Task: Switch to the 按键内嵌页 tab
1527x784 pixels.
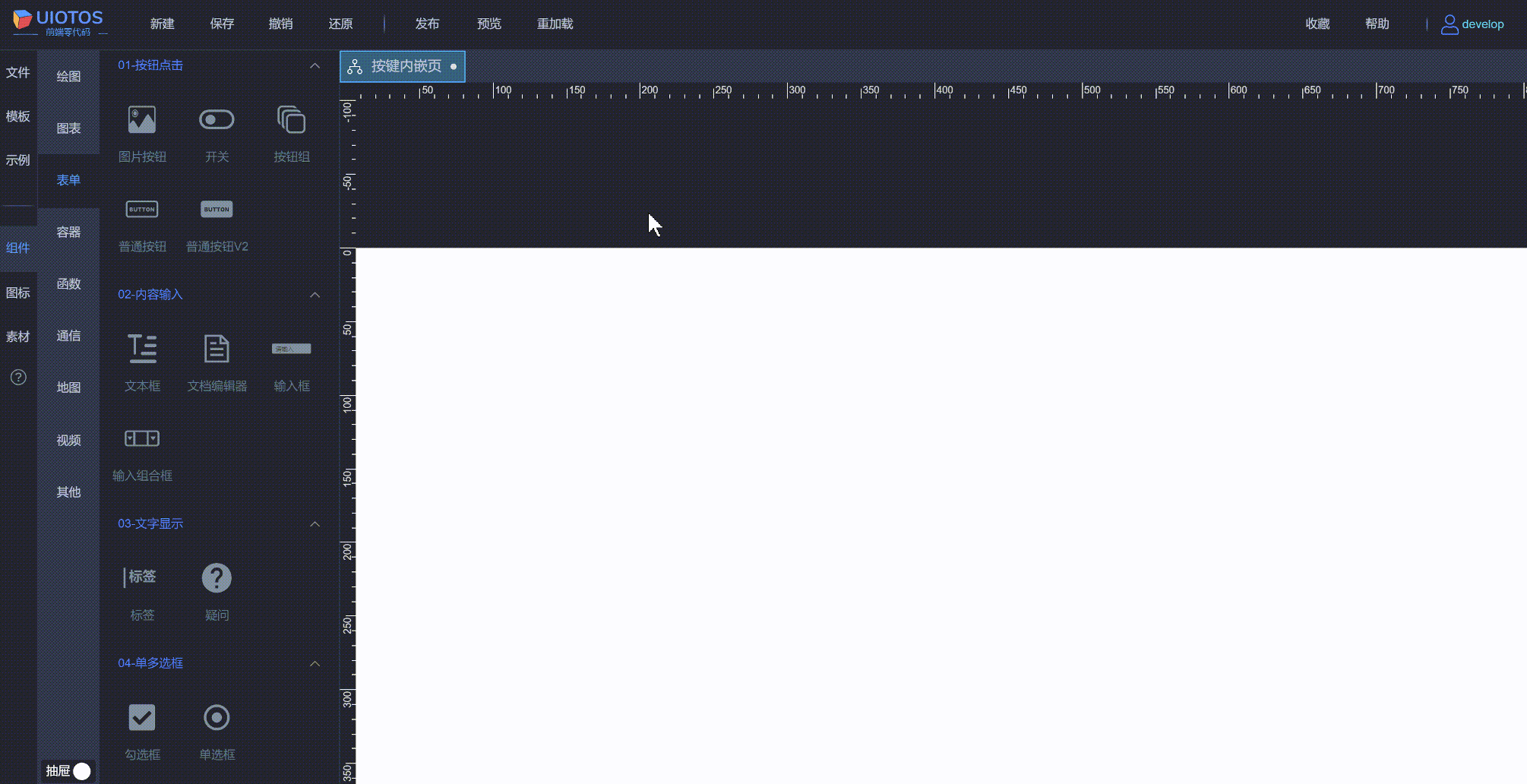Action: click(x=403, y=67)
